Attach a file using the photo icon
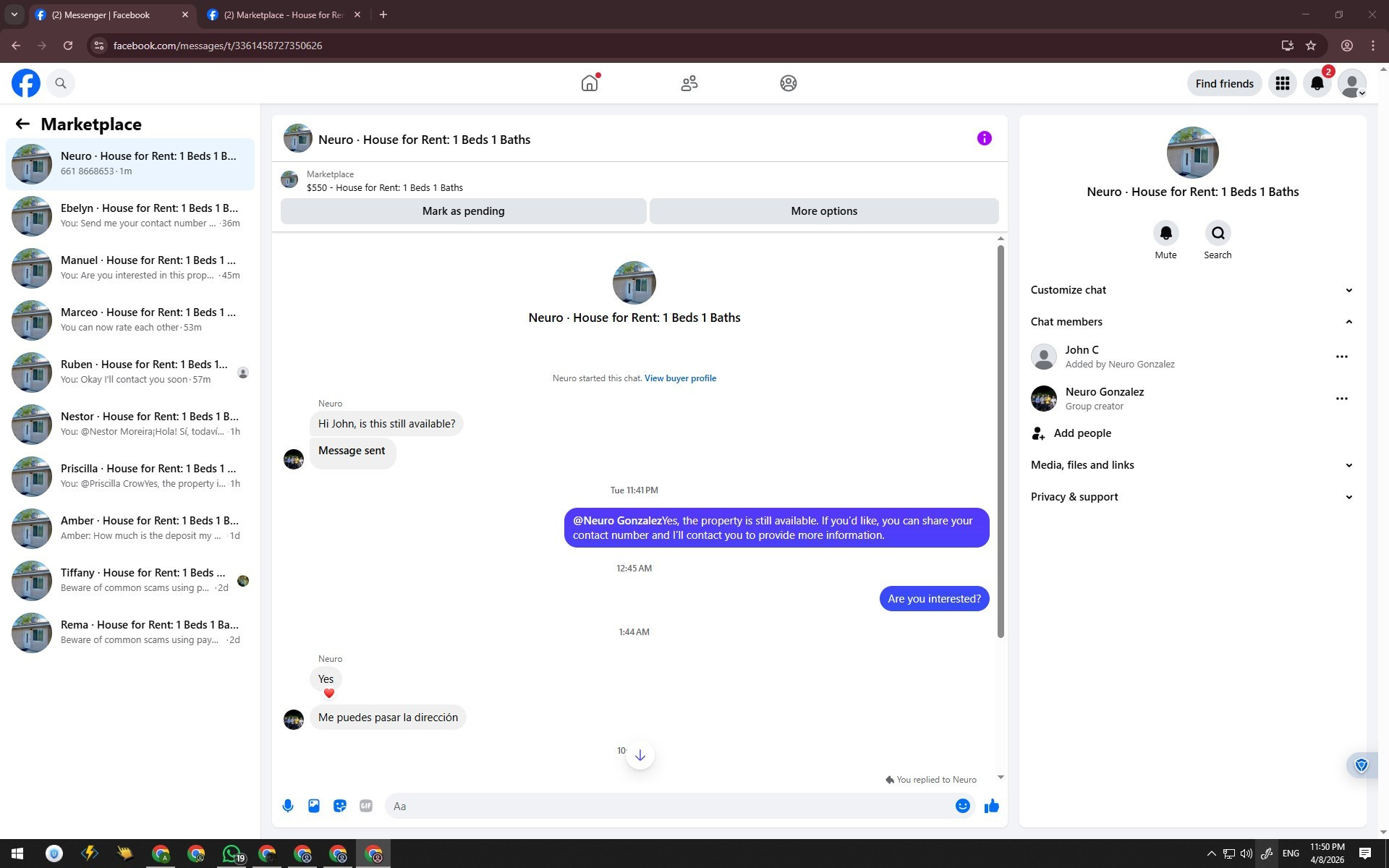This screenshot has height=868, width=1389. point(314,806)
